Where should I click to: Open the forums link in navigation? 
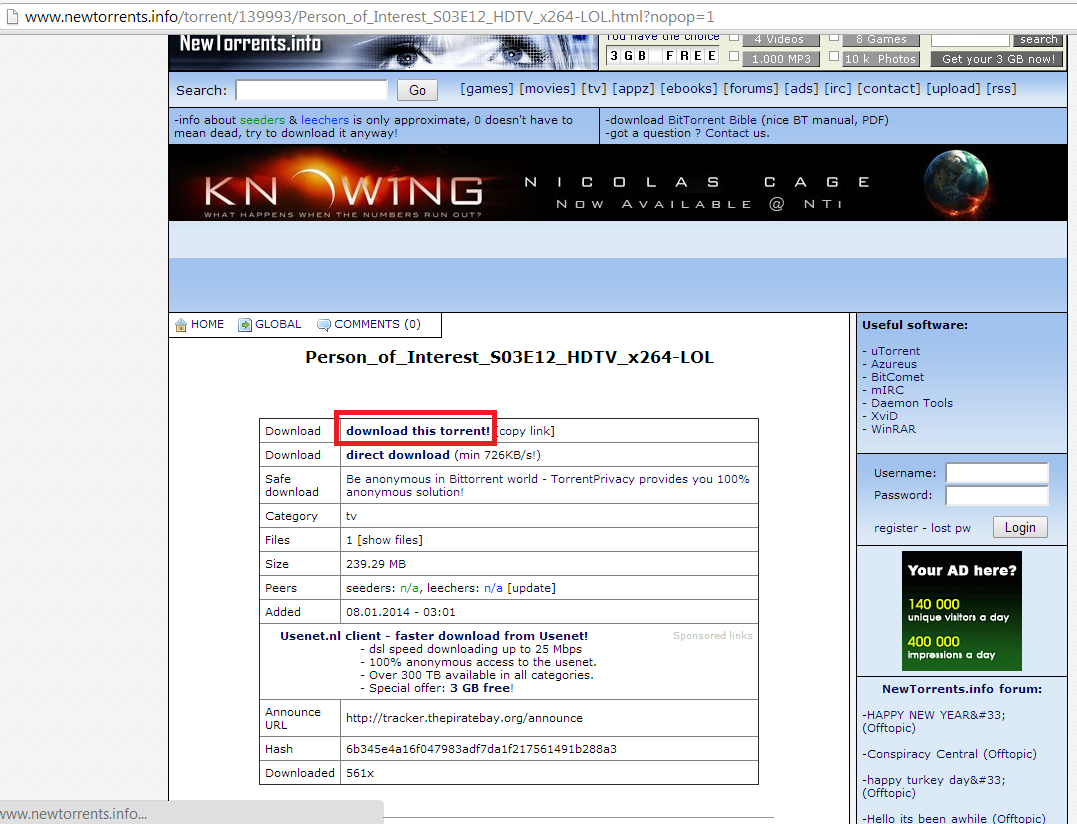click(x=751, y=89)
